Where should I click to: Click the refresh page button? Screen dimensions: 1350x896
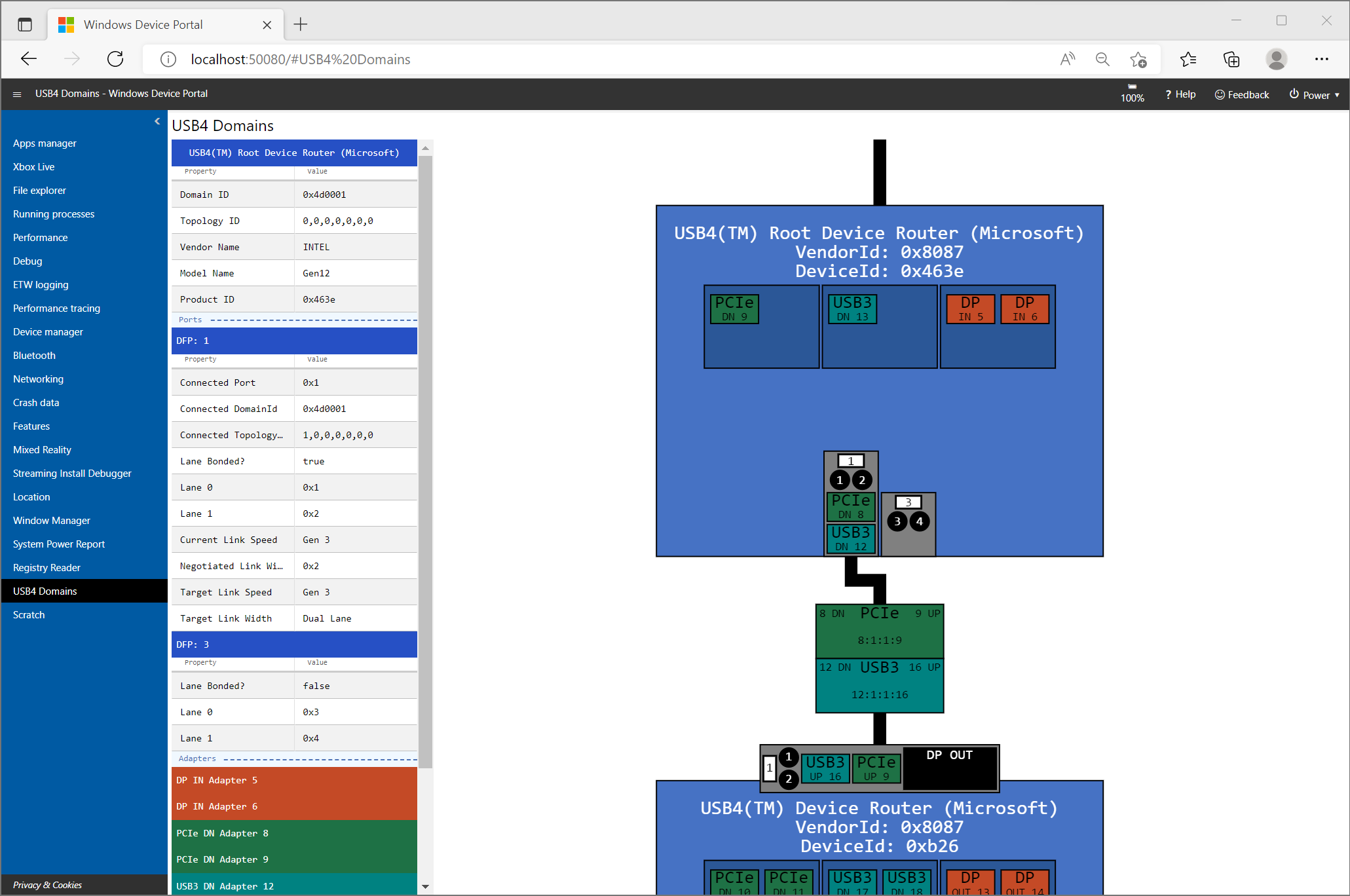[115, 58]
